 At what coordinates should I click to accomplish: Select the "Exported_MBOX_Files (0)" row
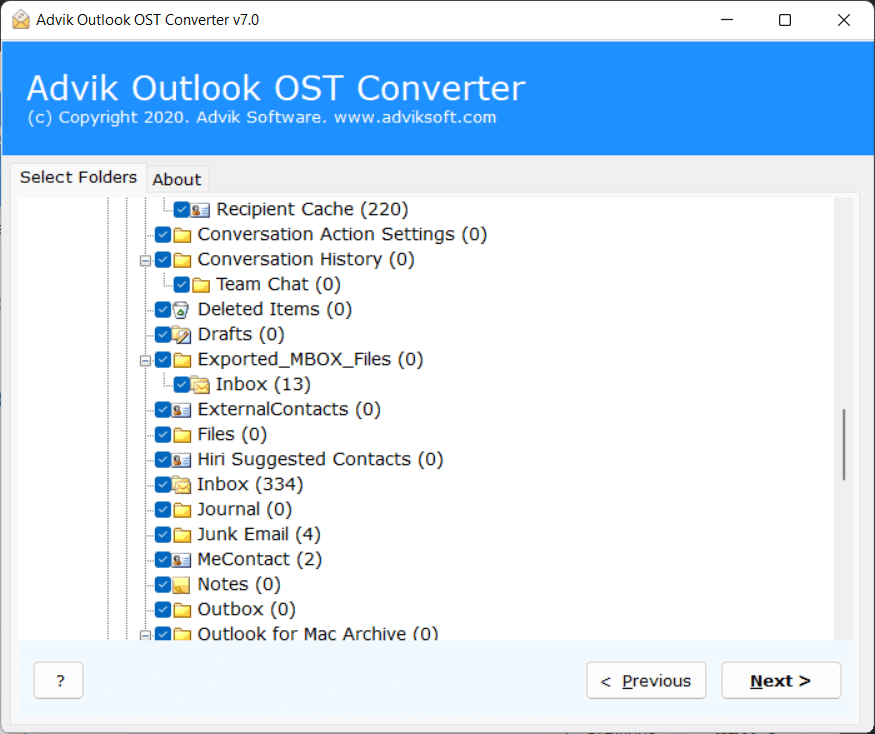click(310, 359)
